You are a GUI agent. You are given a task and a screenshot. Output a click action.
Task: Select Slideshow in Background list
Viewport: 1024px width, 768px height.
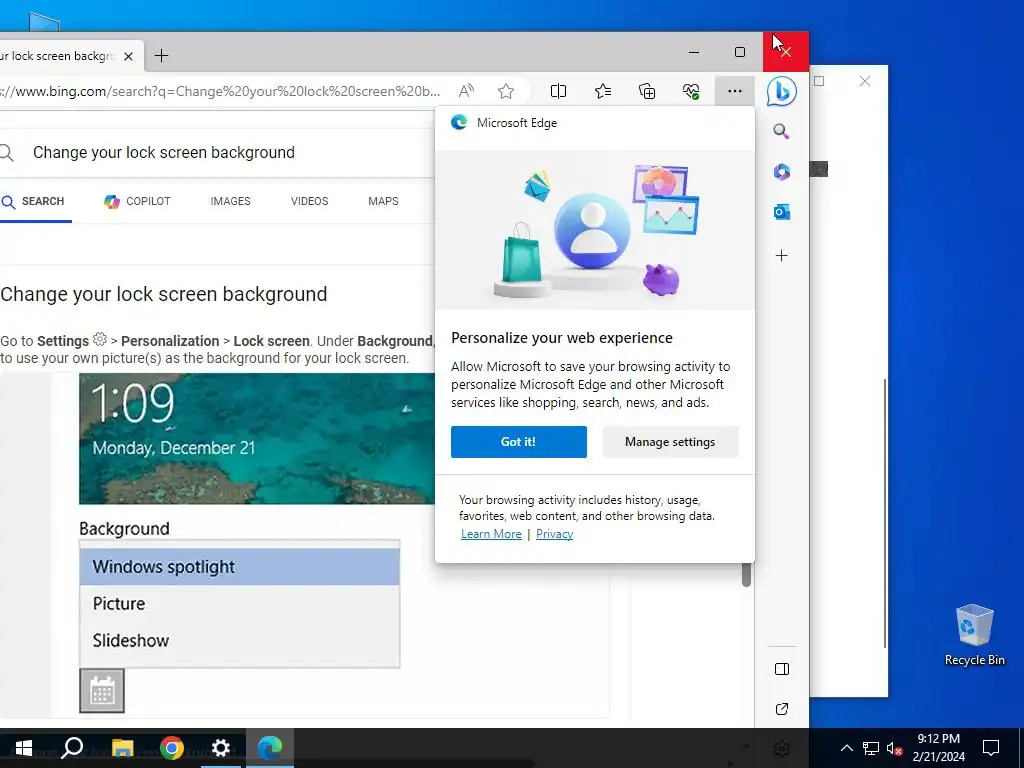click(239, 641)
